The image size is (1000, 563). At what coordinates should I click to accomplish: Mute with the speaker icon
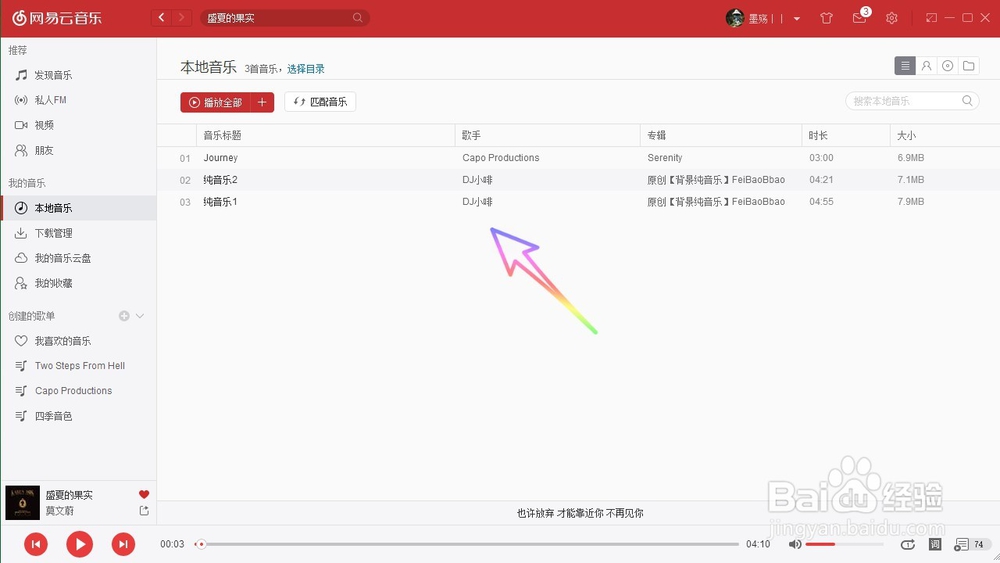pos(795,544)
